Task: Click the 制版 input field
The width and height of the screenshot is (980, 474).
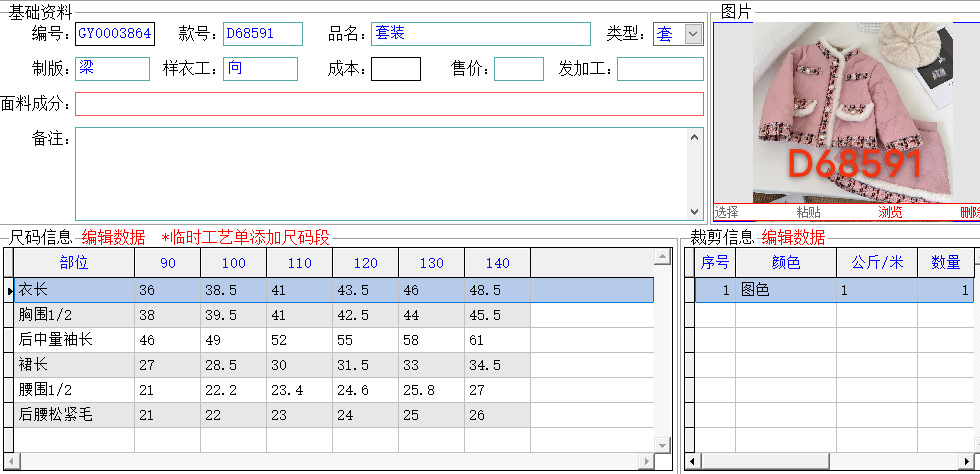Action: [112, 69]
